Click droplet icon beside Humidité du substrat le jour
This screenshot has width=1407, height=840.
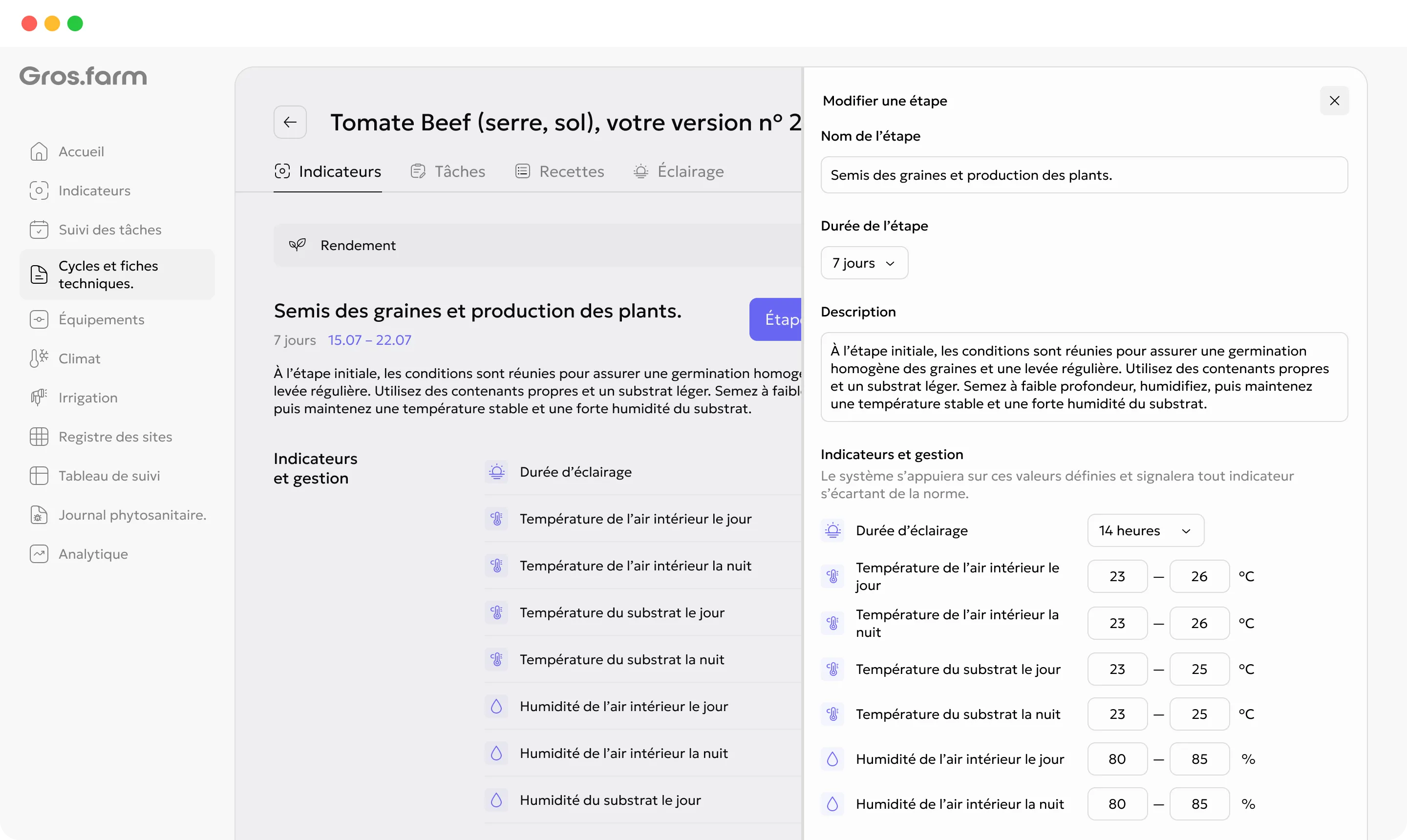[496, 801]
